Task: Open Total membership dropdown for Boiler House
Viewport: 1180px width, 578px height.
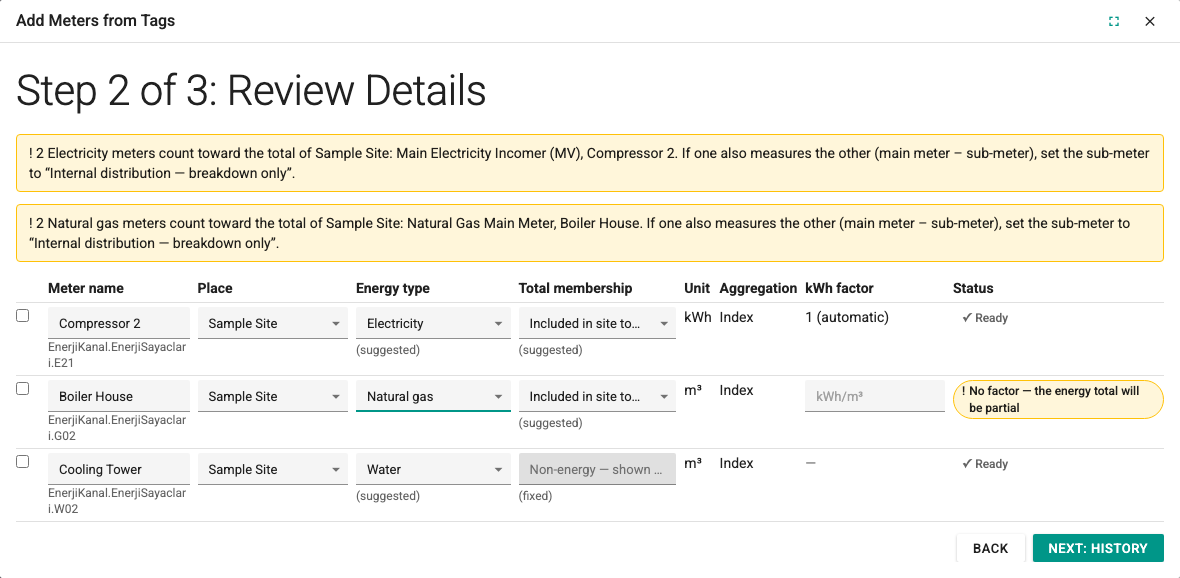Action: [597, 396]
